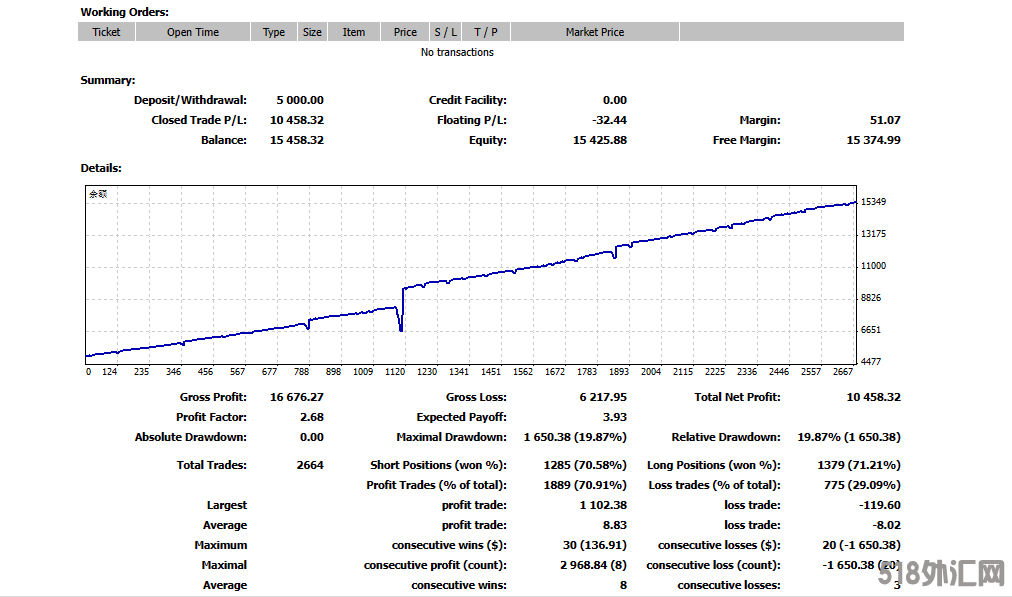Click the Total Trades label
The height and width of the screenshot is (597, 1012).
click(x=212, y=465)
